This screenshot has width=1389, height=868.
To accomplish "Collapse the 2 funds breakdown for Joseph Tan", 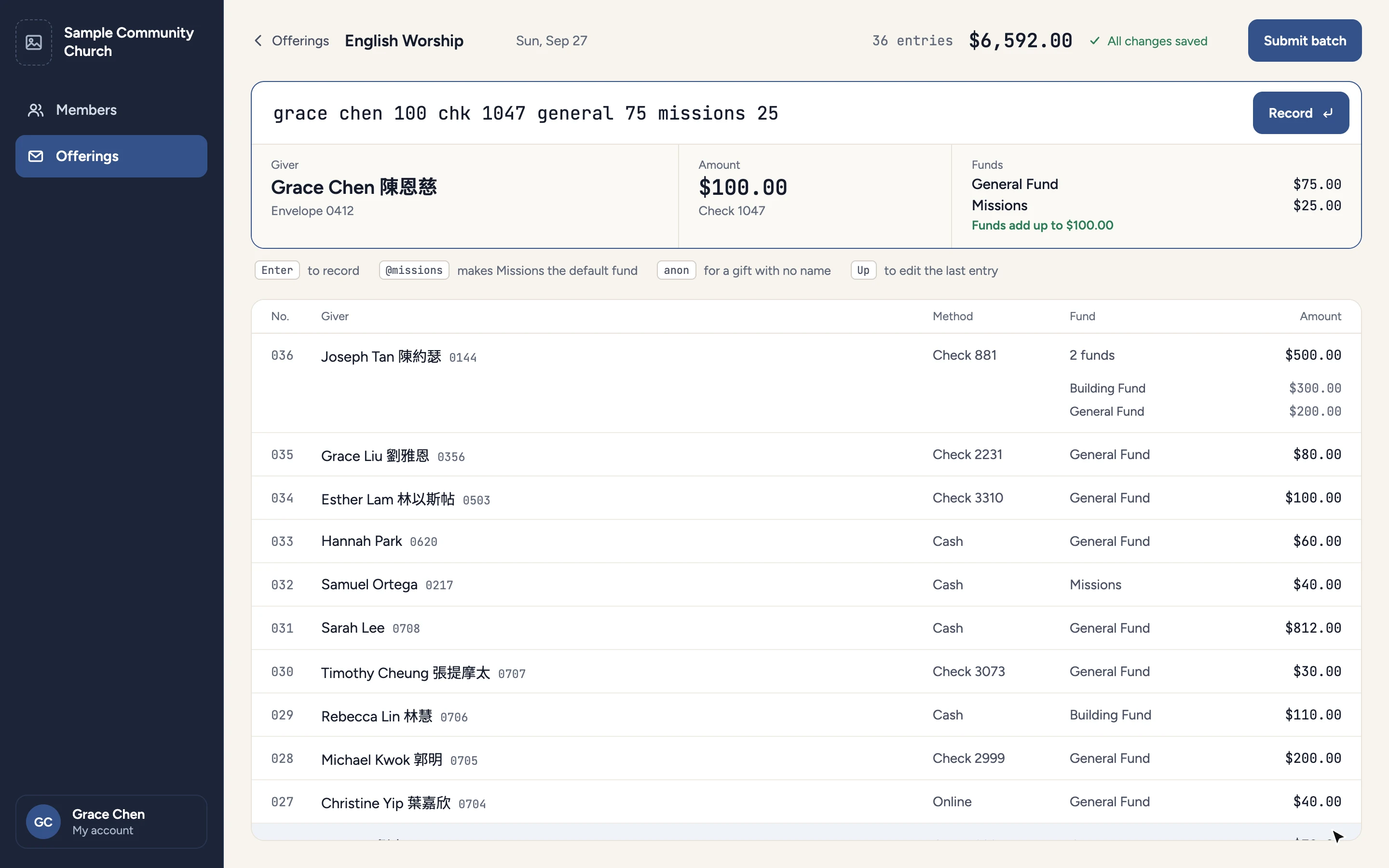I will coord(1092,355).
